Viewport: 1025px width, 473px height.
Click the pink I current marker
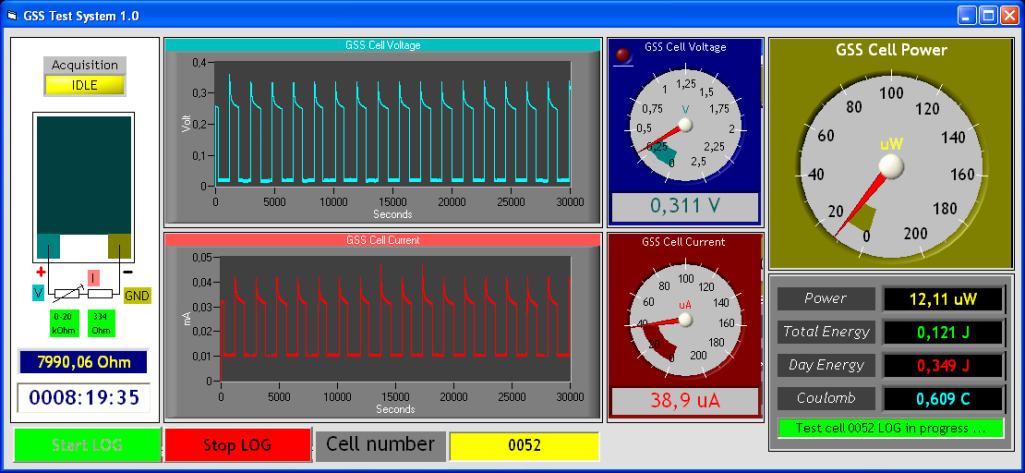tap(93, 278)
